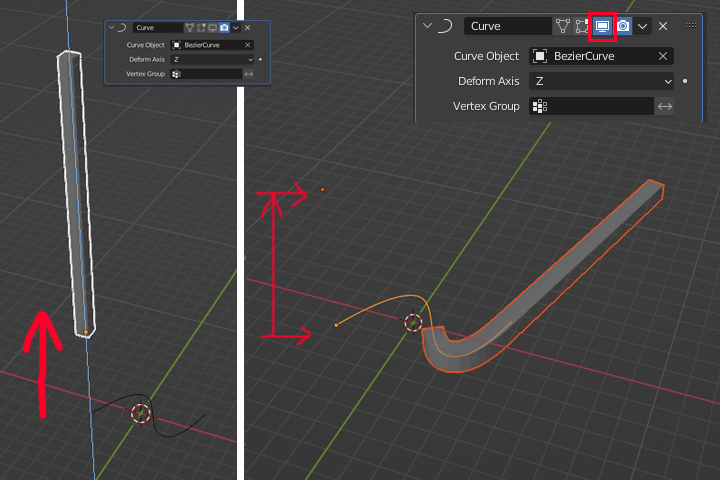
Task: Click the curve modifier icon in small panel
Action: [x=122, y=28]
